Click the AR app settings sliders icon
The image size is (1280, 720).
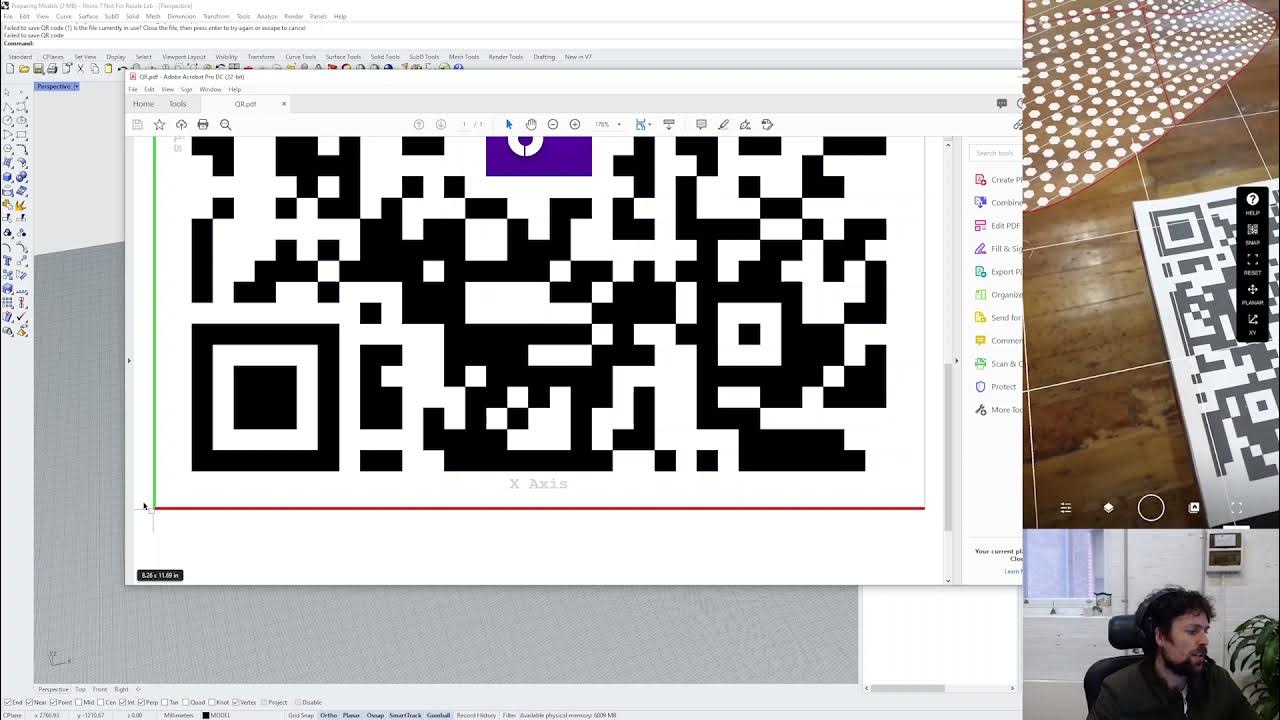(x=1066, y=508)
